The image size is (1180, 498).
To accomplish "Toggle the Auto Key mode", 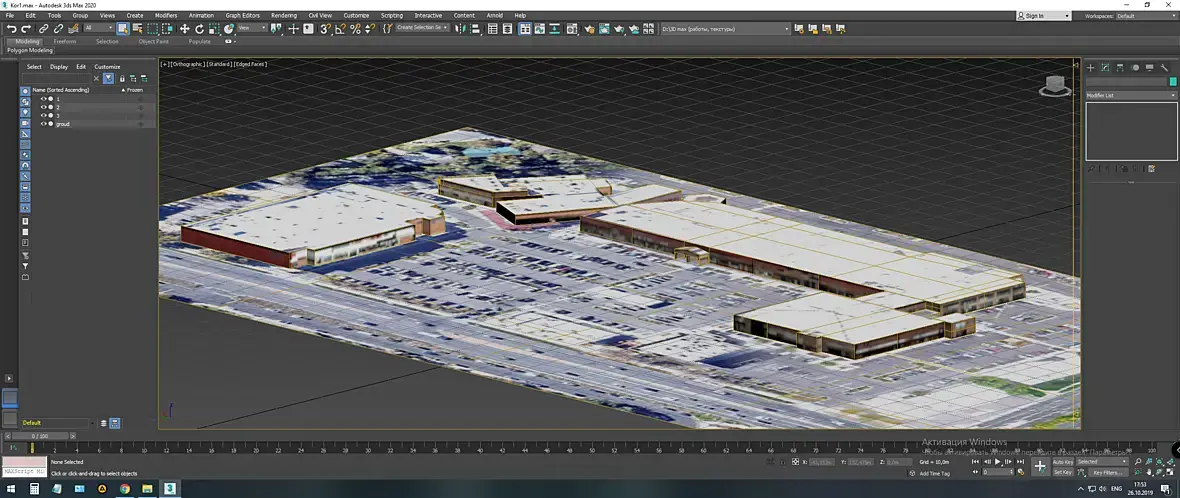I will point(1063,461).
